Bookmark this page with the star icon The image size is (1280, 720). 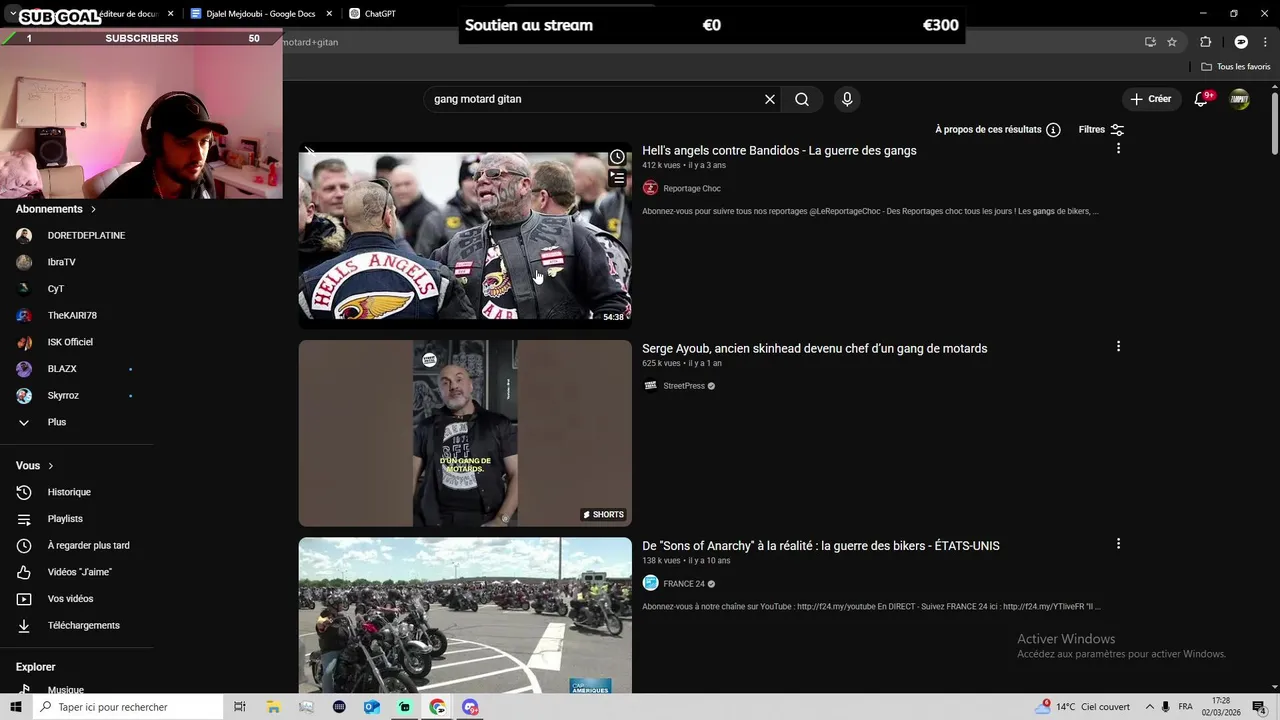[1172, 42]
